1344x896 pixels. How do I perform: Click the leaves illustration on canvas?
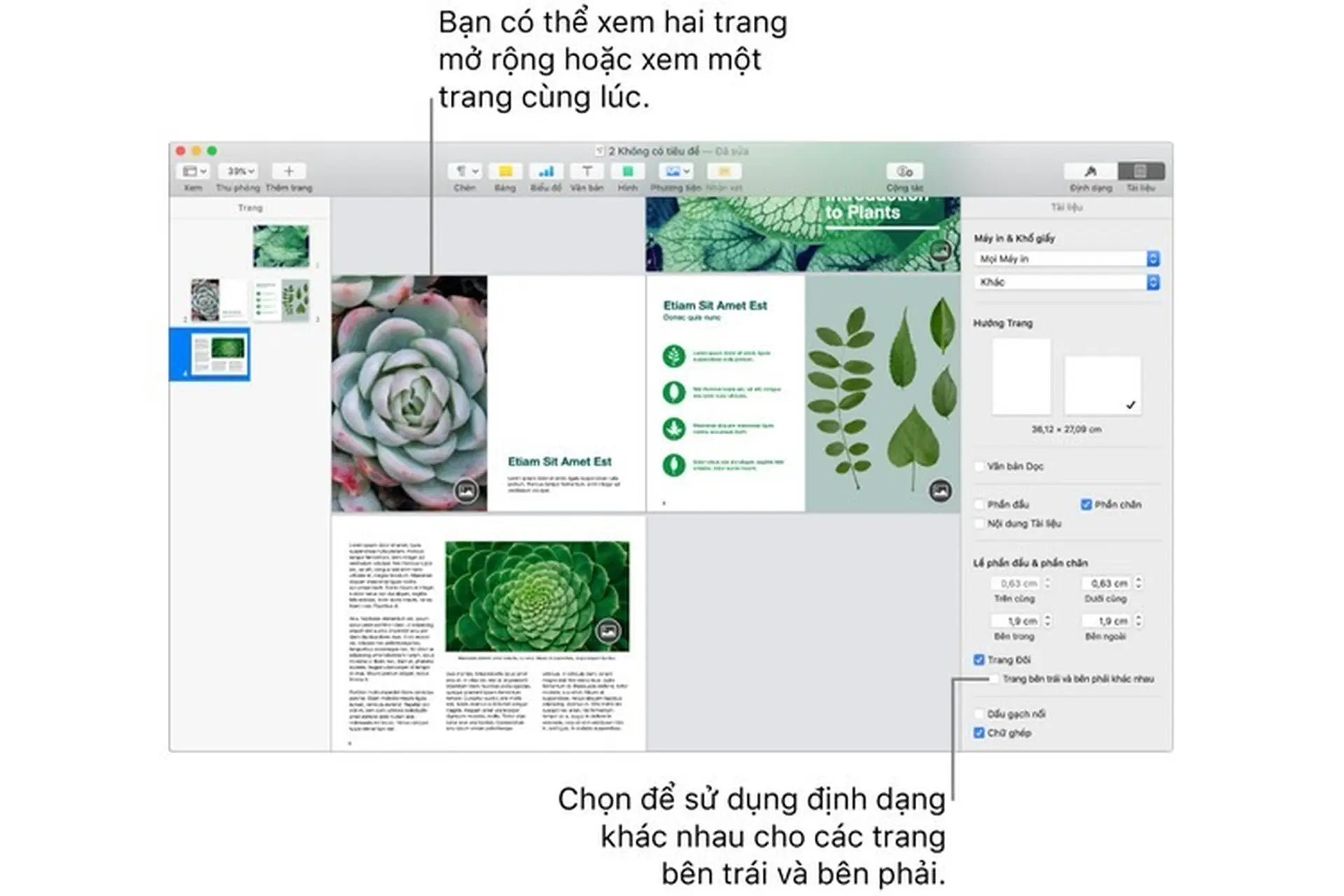tap(883, 393)
